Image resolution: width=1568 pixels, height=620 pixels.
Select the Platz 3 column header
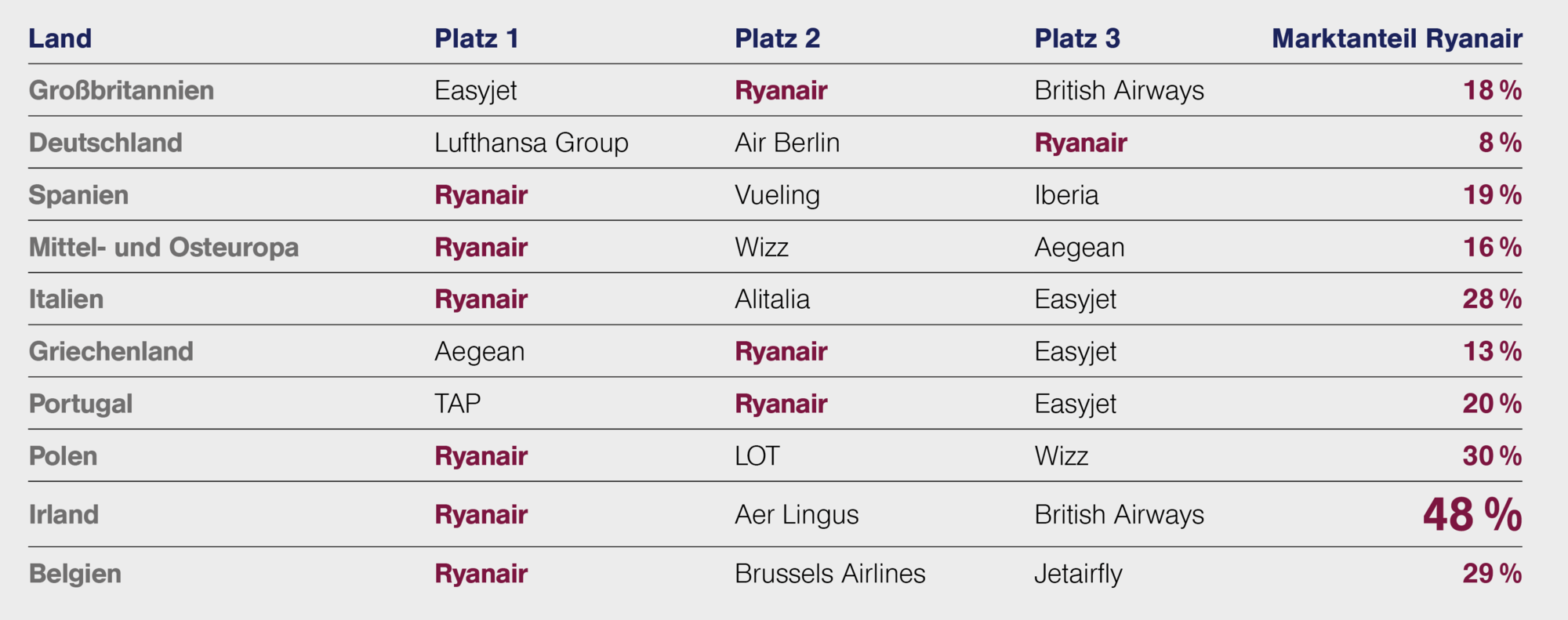pyautogui.click(x=1077, y=38)
